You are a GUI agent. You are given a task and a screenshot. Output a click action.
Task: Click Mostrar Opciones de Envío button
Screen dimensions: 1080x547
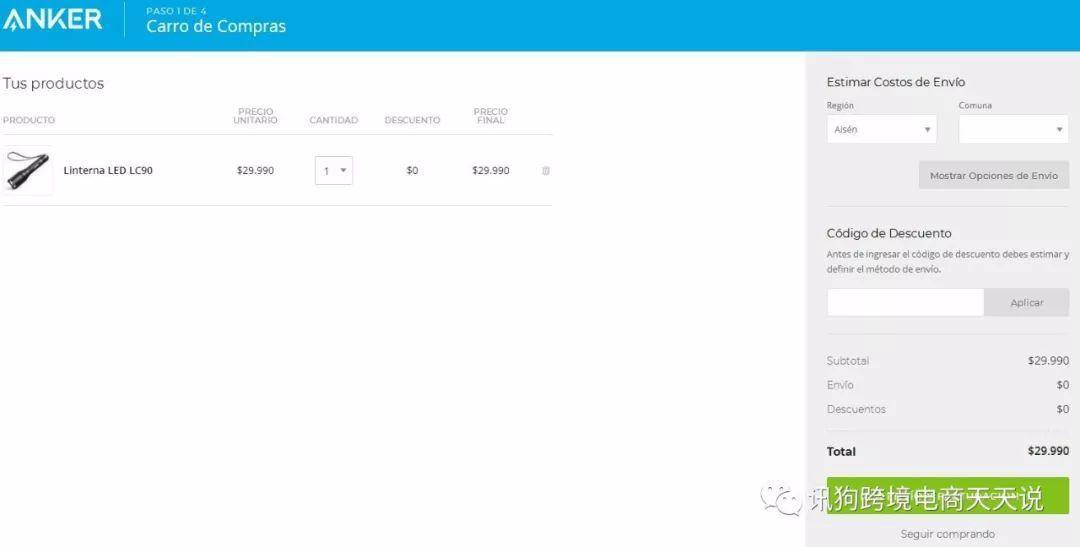tap(994, 175)
